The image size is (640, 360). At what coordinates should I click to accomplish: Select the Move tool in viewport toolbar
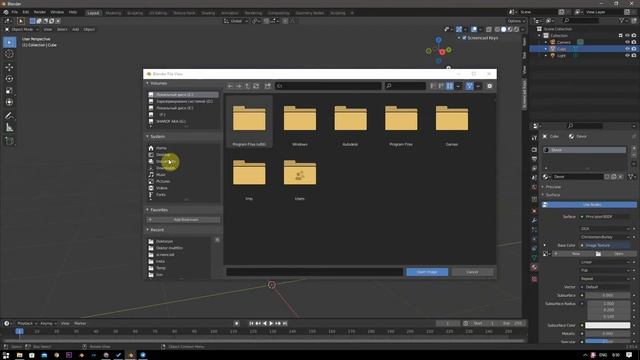click(x=9, y=67)
